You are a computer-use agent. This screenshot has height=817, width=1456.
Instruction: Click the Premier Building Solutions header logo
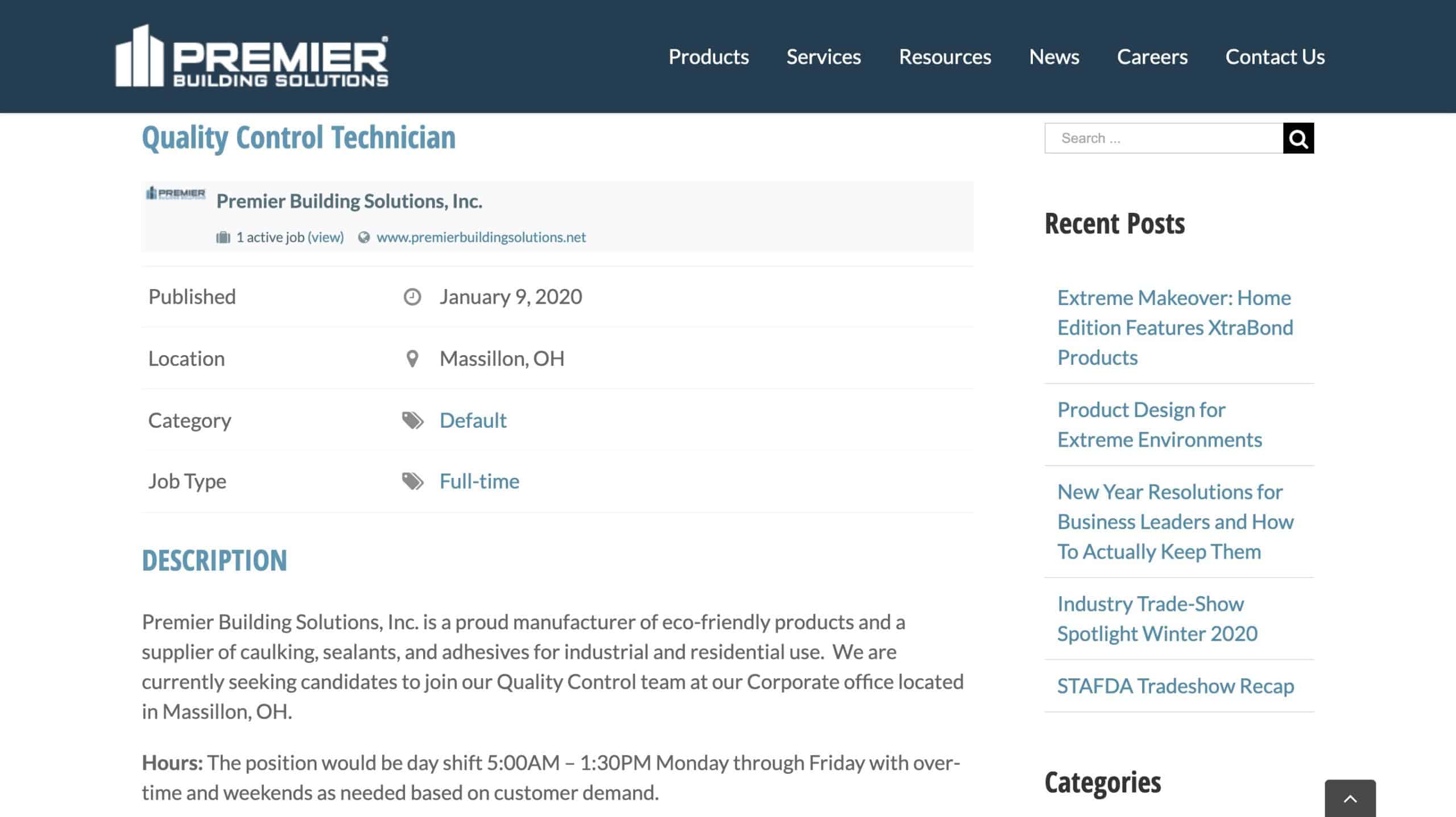pyautogui.click(x=252, y=56)
